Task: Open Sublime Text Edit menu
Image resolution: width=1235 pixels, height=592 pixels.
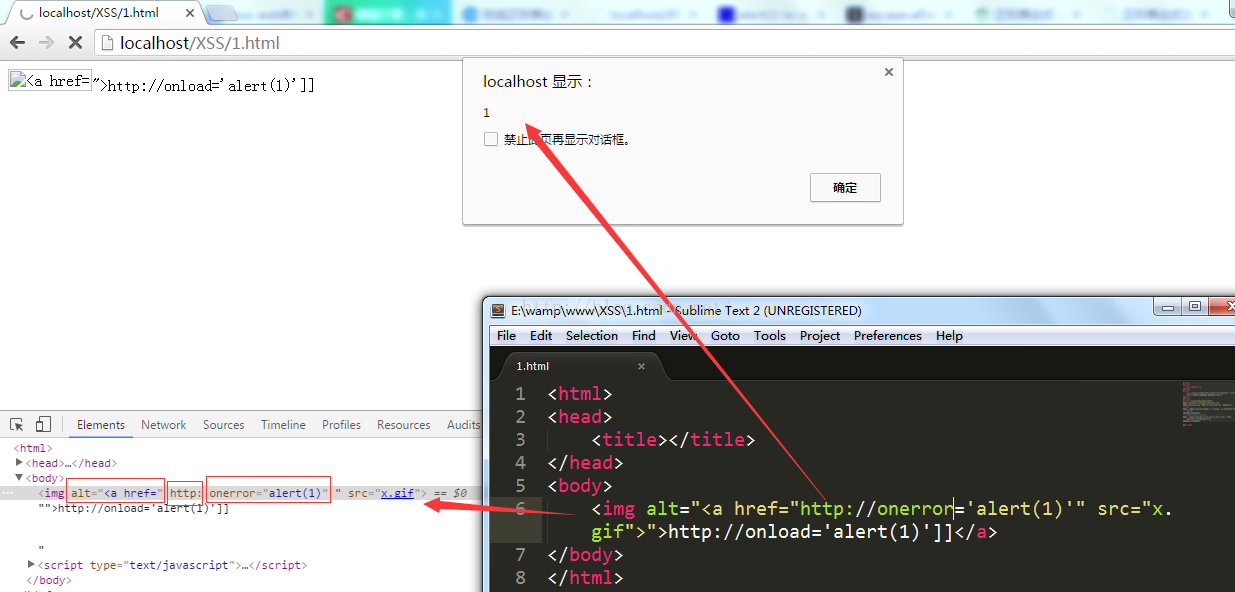Action: (x=541, y=336)
